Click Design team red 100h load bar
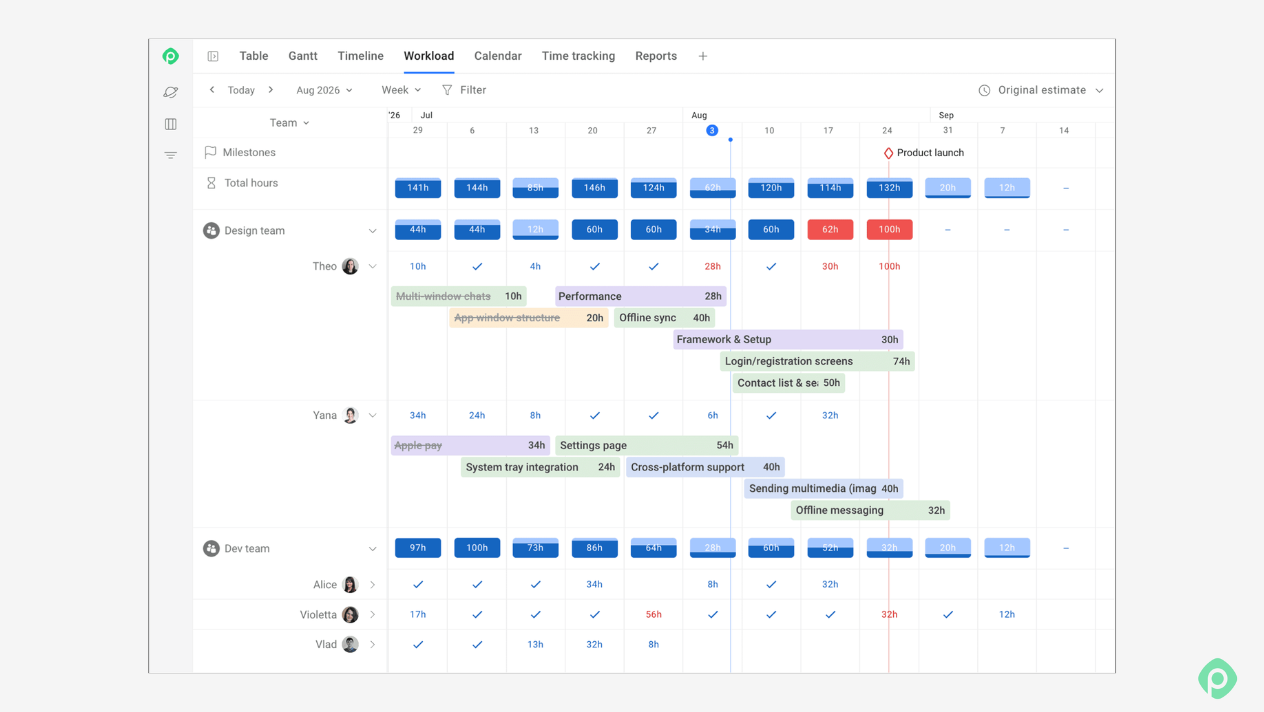Viewport: 1264px width, 712px height. 889,230
